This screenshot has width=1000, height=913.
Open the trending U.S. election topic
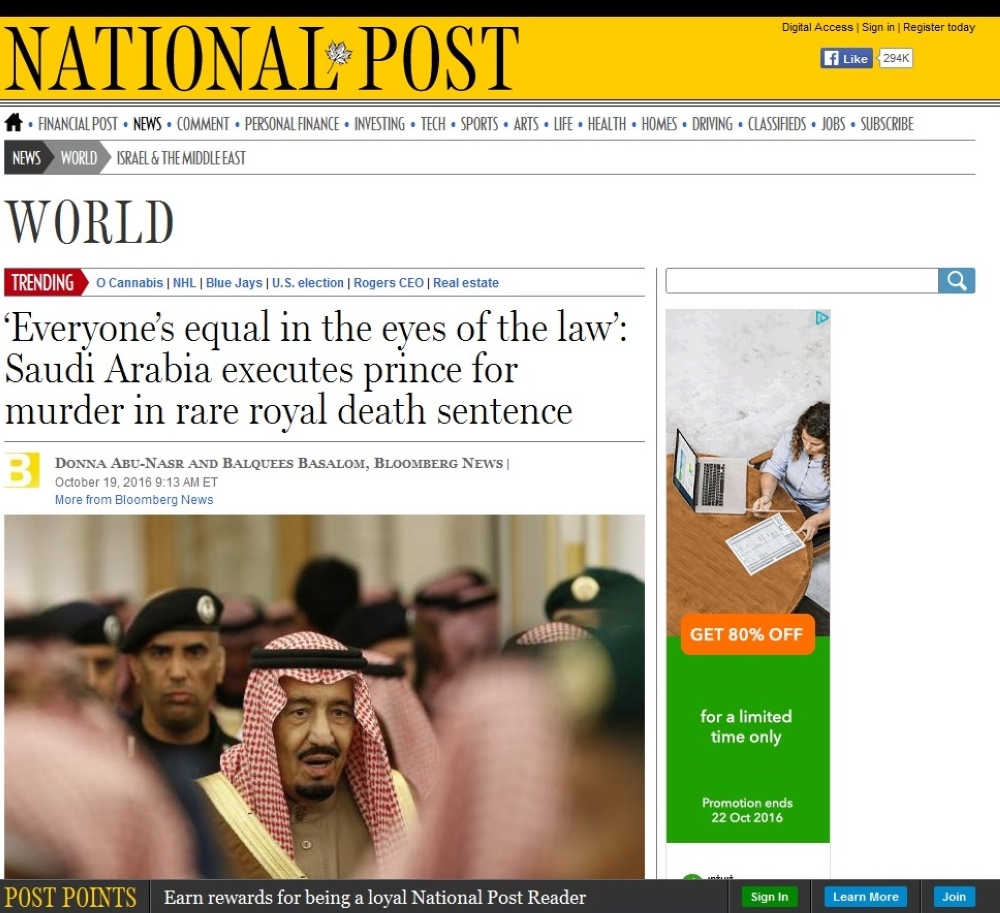(x=308, y=283)
